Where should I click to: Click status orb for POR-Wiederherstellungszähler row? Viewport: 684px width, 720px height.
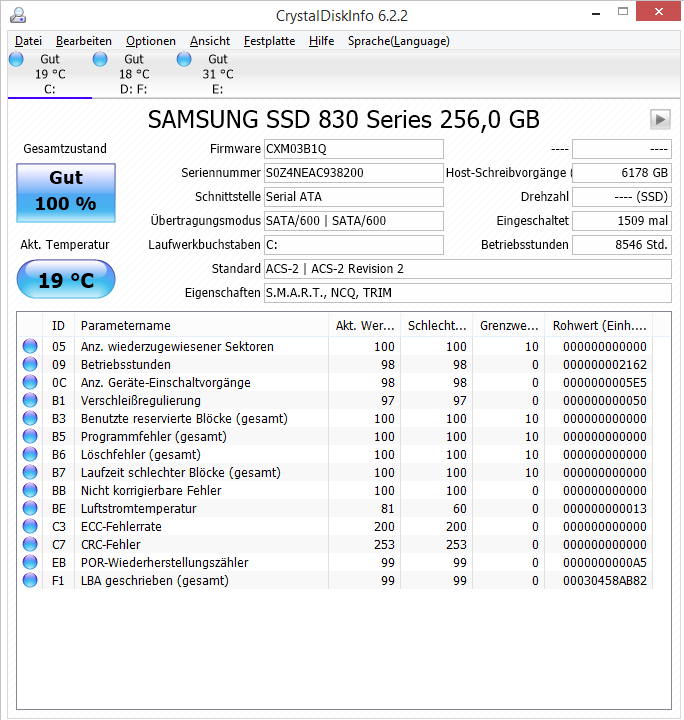click(x=30, y=562)
